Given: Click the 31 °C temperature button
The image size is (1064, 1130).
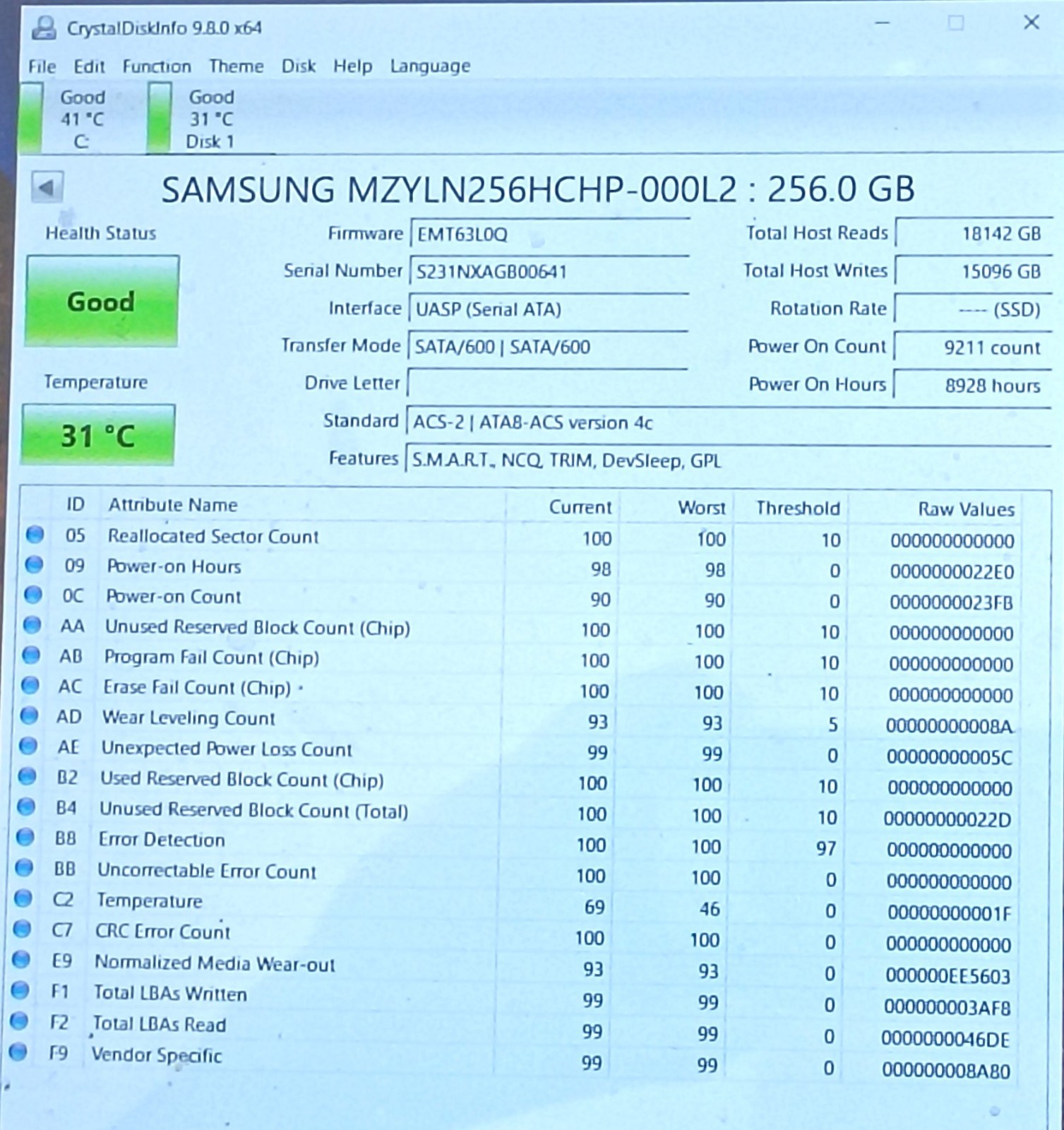Looking at the screenshot, I should (98, 435).
